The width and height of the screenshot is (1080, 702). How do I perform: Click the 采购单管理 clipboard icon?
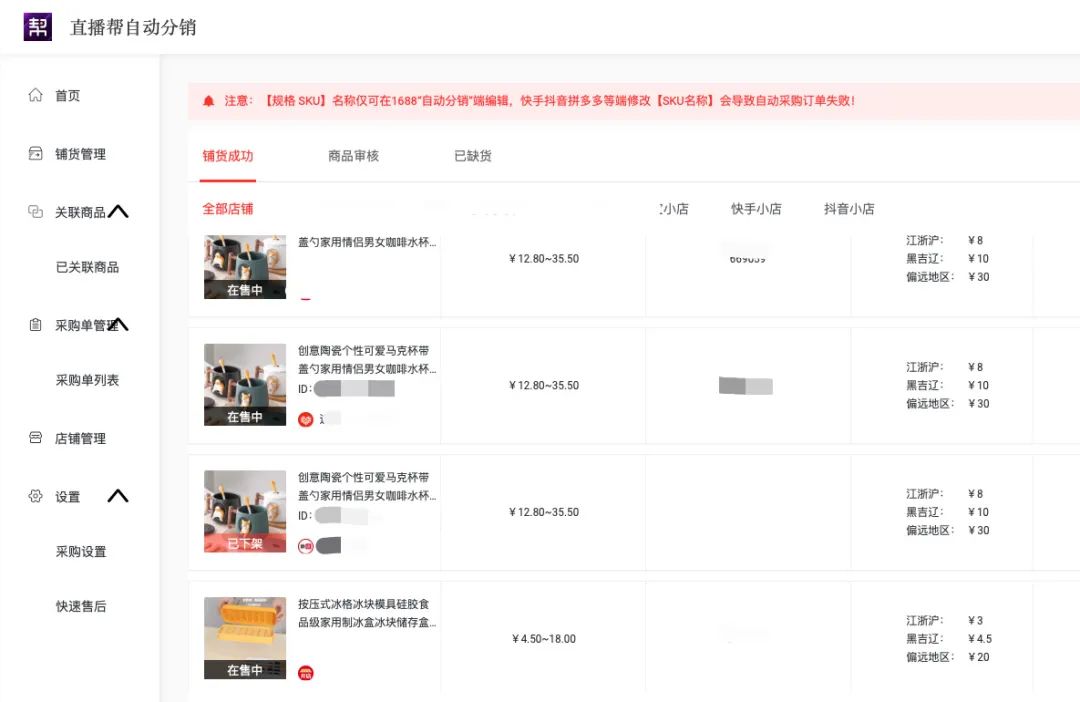(x=33, y=324)
